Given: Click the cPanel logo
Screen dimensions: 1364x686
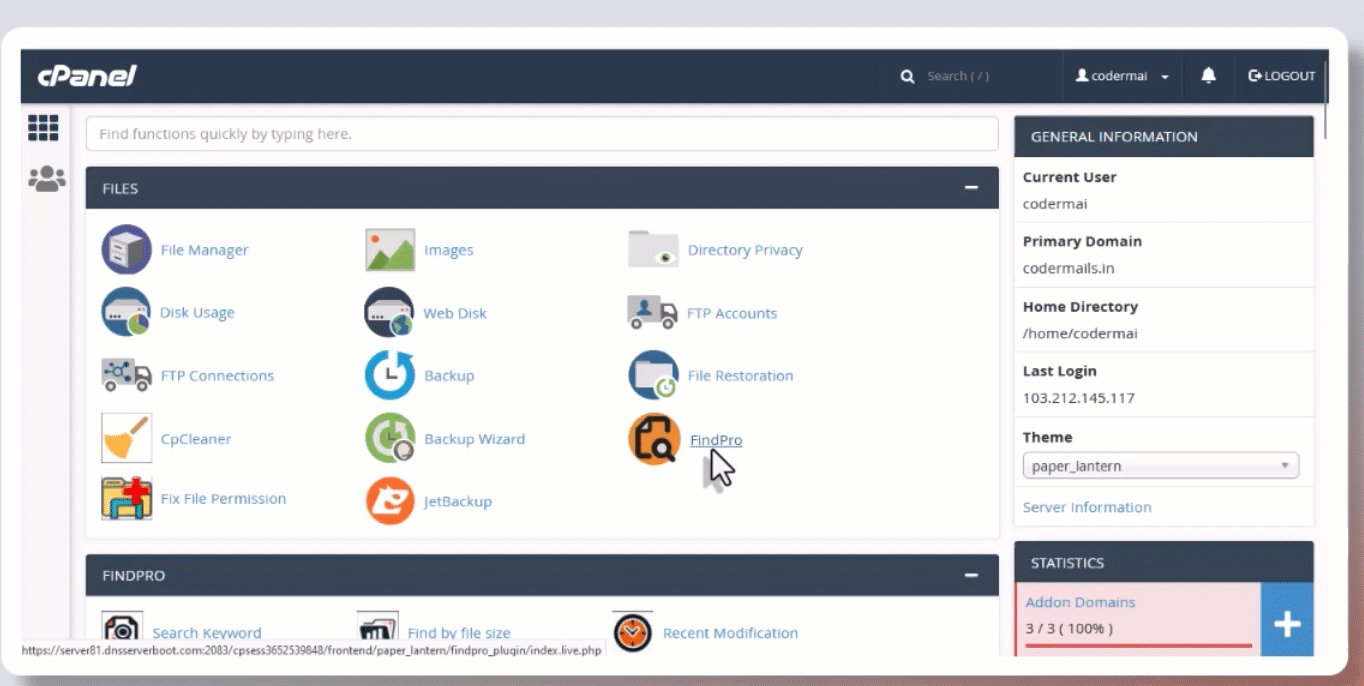Looking at the screenshot, I should coord(86,76).
